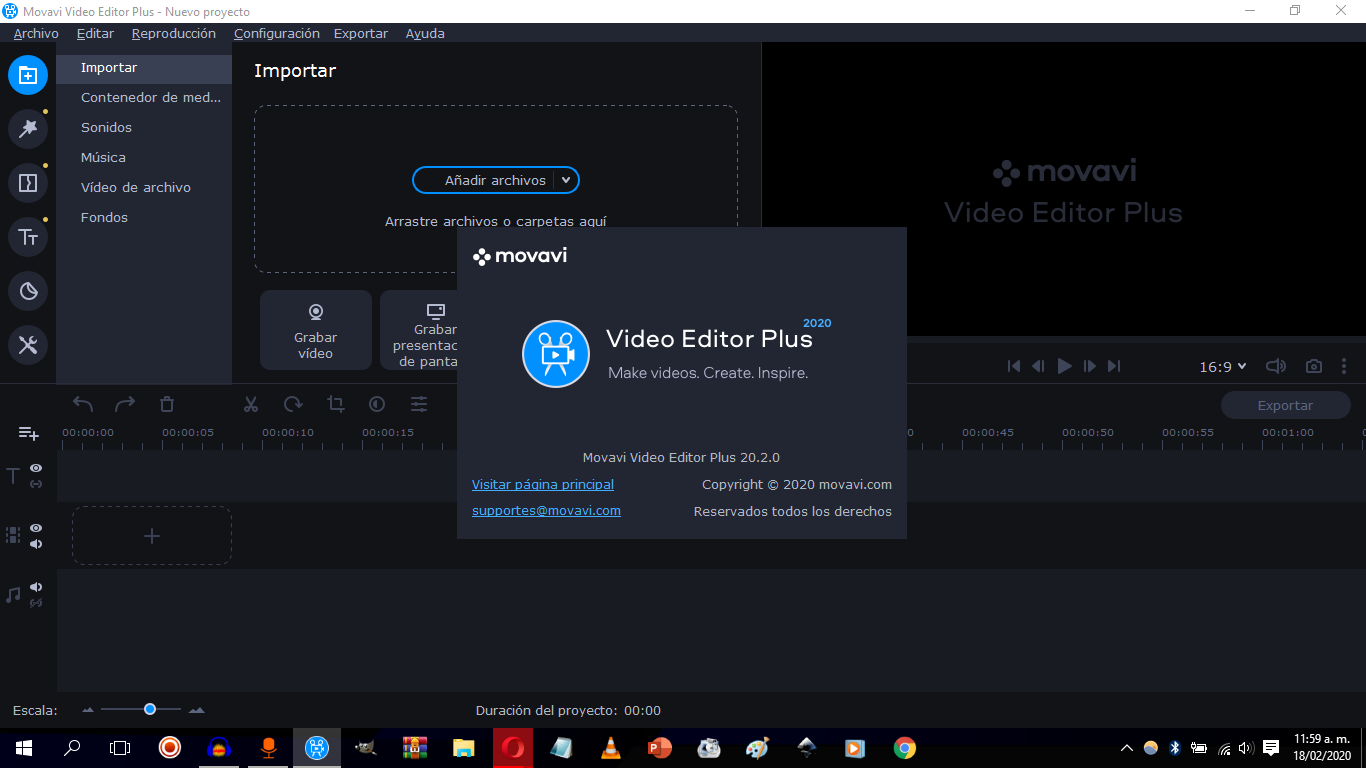Open Google Chrome from the taskbar
This screenshot has height=768, width=1366.
pyautogui.click(x=904, y=748)
